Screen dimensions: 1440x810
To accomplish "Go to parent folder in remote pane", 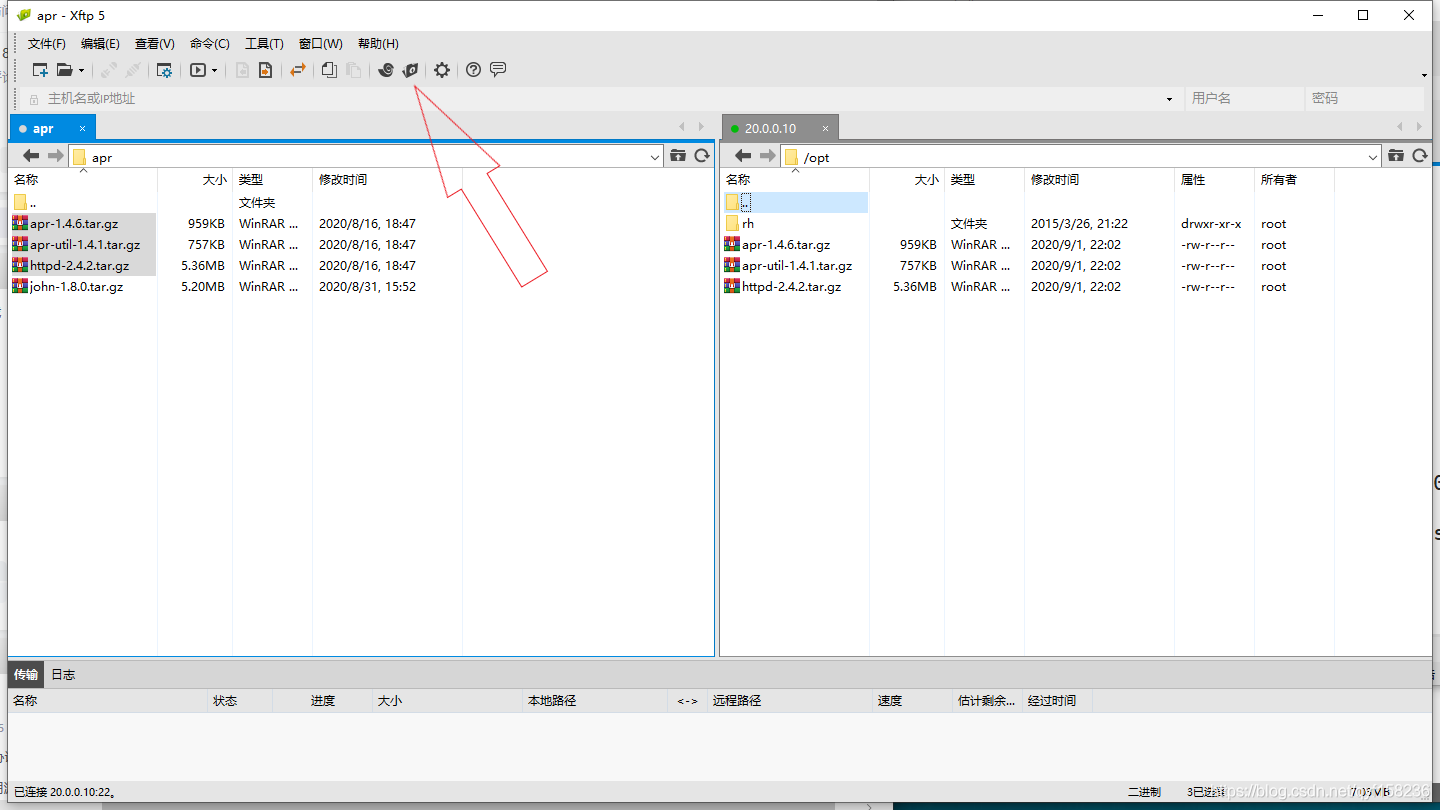I will pyautogui.click(x=1396, y=156).
